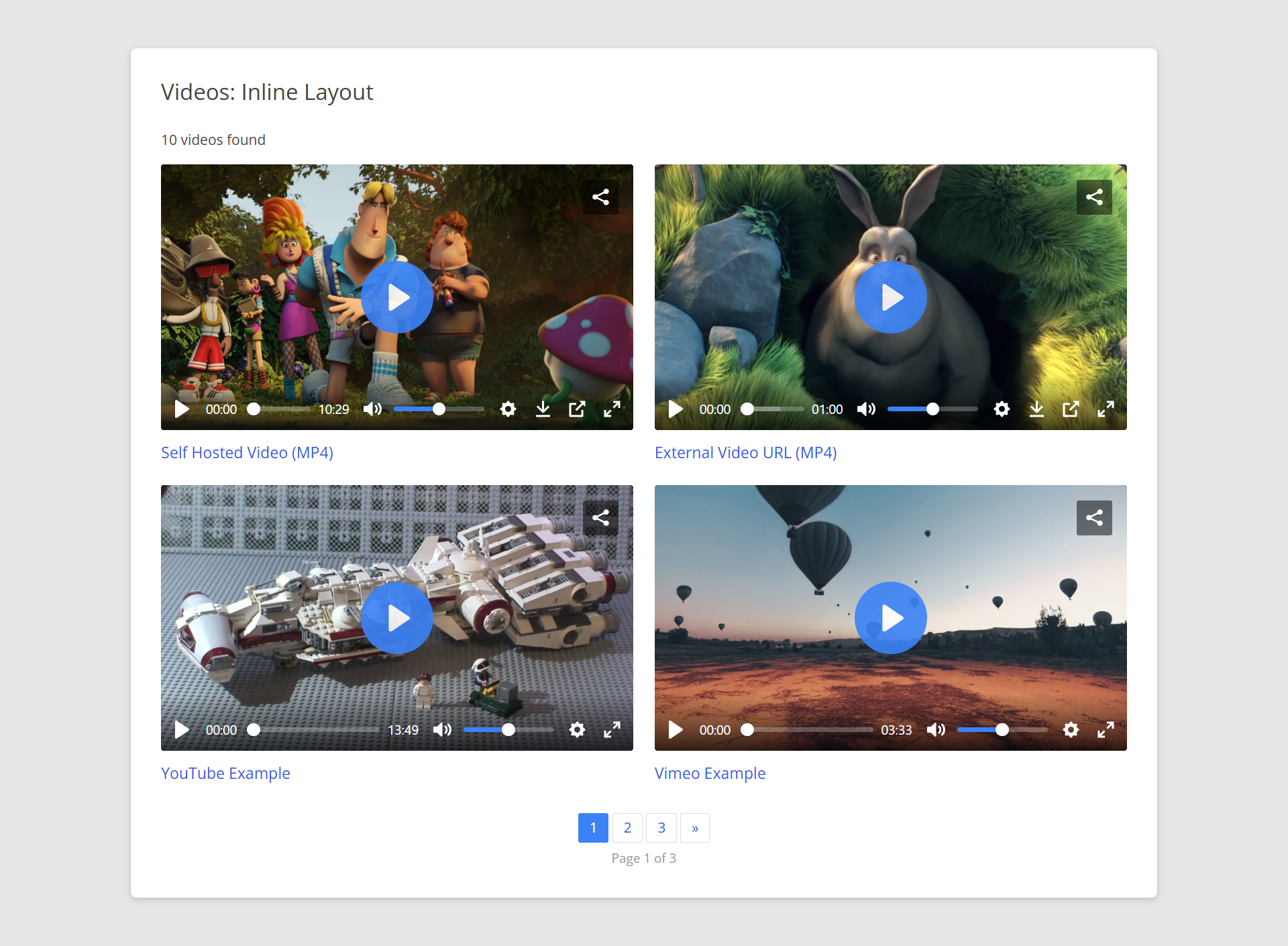Viewport: 1288px width, 946px height.
Task: Click the 'Videos: Inline Layout' heading
Action: [x=267, y=92]
